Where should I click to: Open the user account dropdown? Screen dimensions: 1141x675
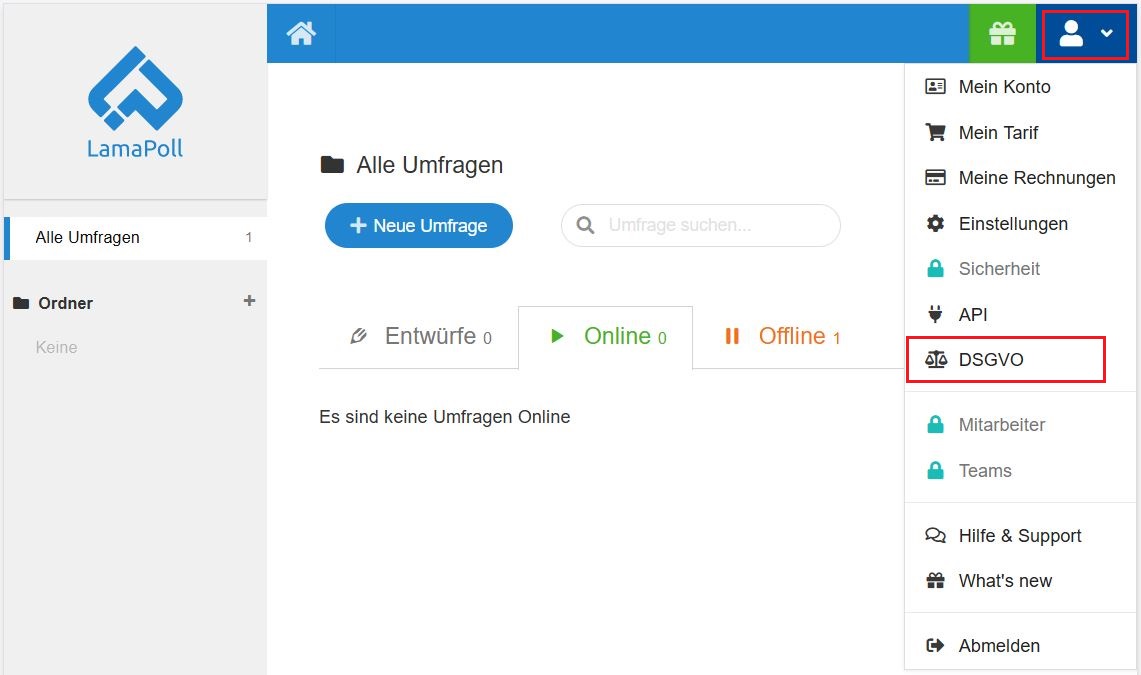[1085, 33]
